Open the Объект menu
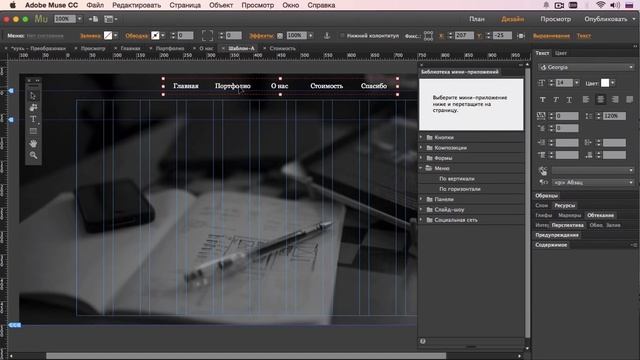Screen dimensions: 640x360 point(221,5)
